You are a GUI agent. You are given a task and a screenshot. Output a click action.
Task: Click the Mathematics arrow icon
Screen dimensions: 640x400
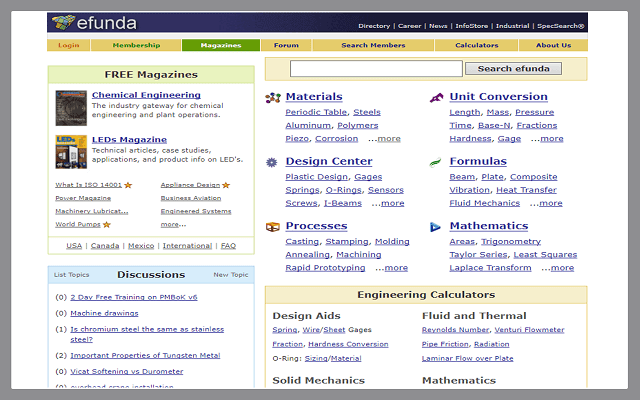(x=436, y=227)
